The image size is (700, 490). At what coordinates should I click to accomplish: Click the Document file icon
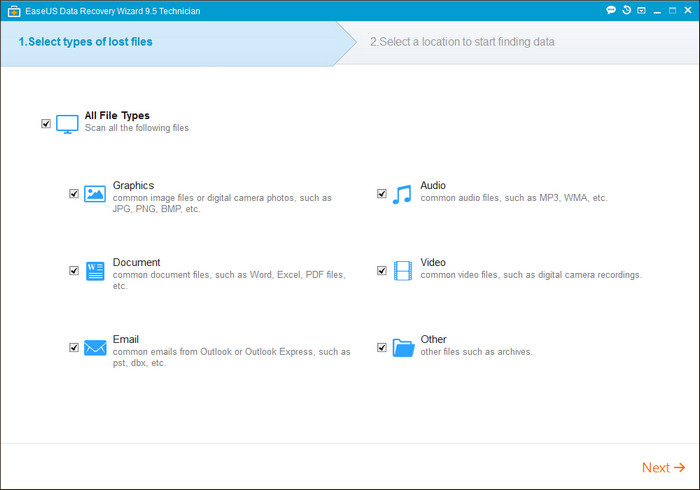pos(95,271)
